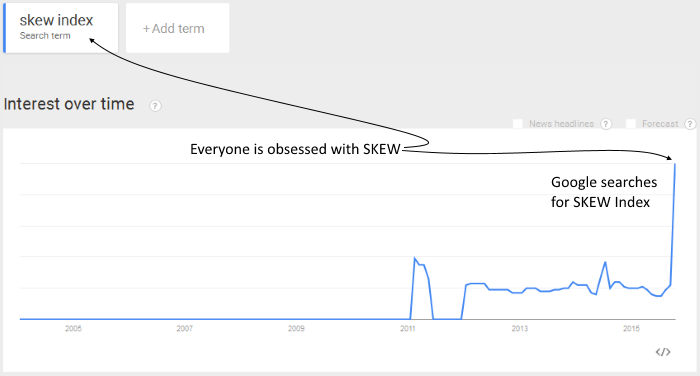Viewport: 700px width, 376px height.
Task: Click the 2013 axis label
Action: pyautogui.click(x=520, y=329)
